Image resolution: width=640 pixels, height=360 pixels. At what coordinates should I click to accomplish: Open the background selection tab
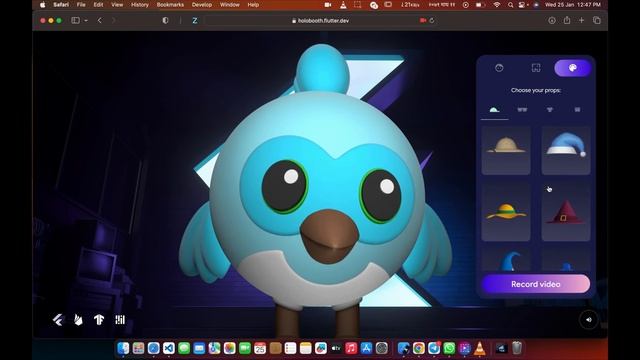(x=536, y=68)
